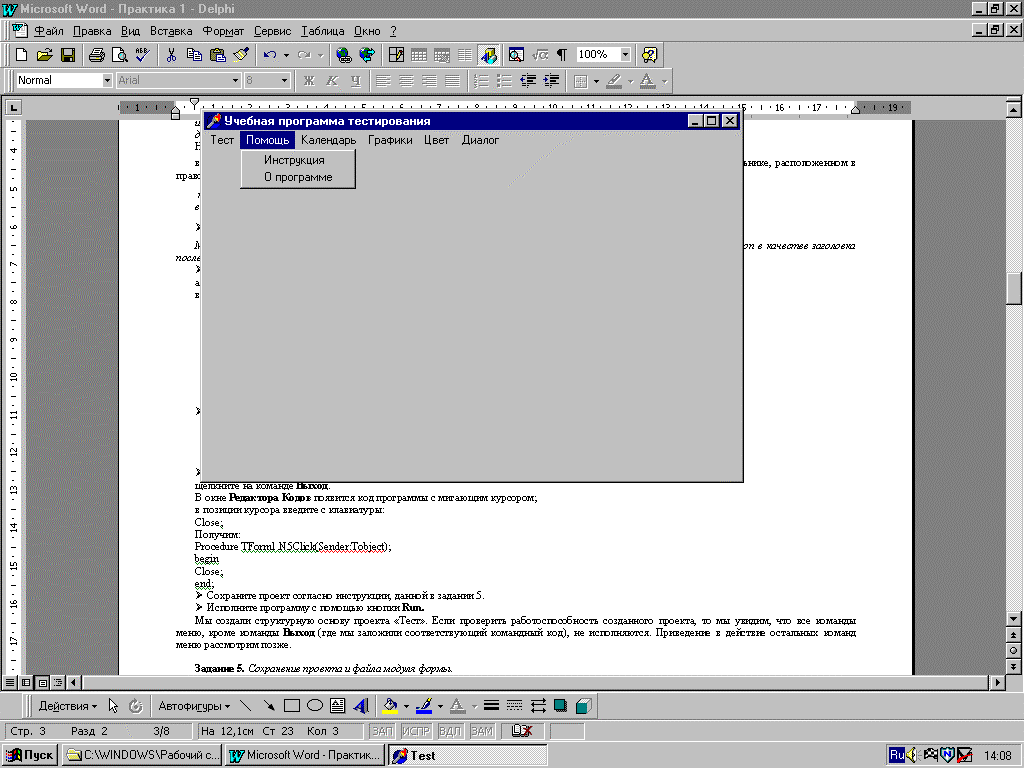Viewport: 1024px width, 768px height.
Task: Click the Print icon
Action: point(97,55)
